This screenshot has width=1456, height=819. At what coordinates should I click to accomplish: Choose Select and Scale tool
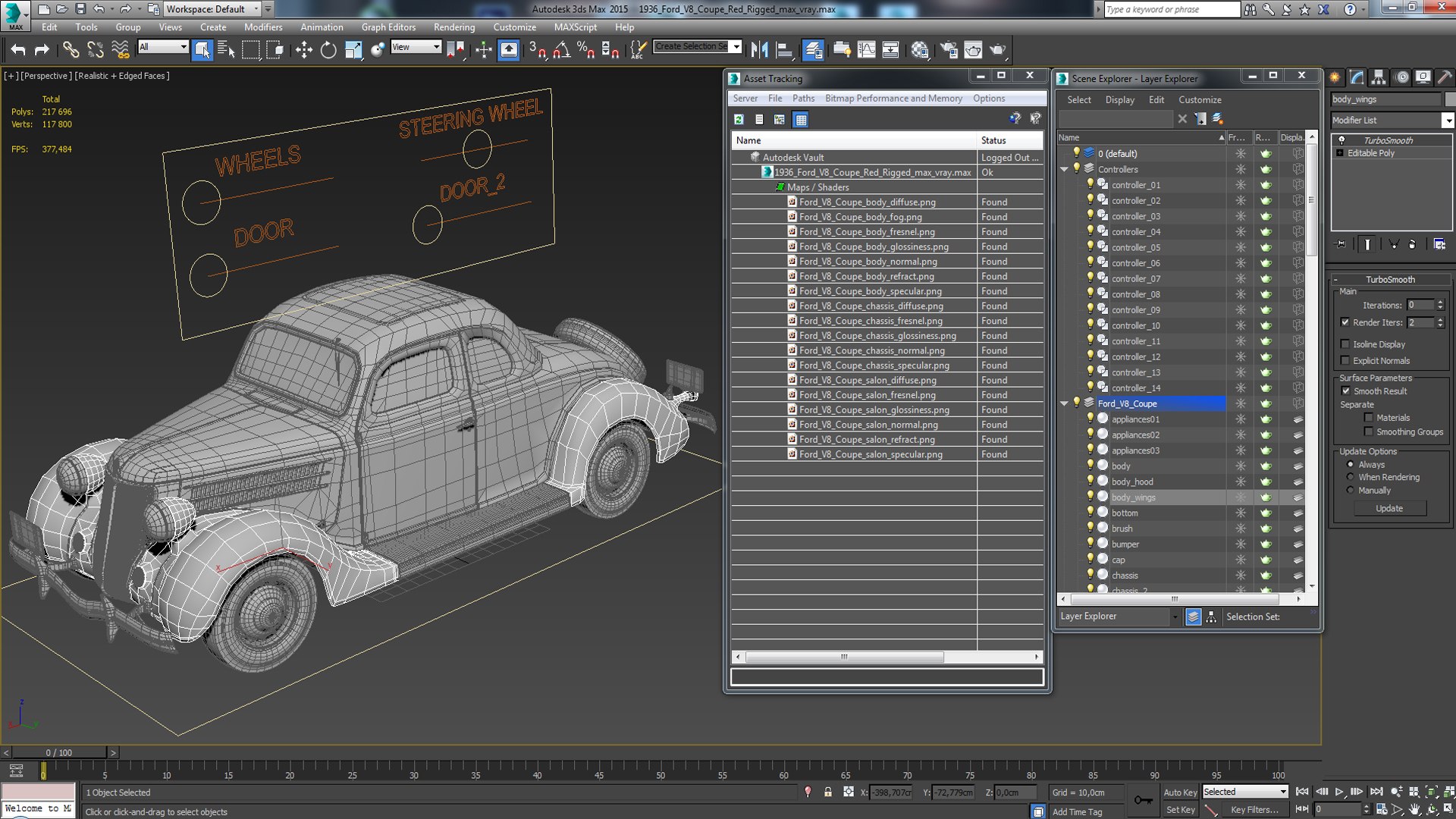[x=353, y=50]
